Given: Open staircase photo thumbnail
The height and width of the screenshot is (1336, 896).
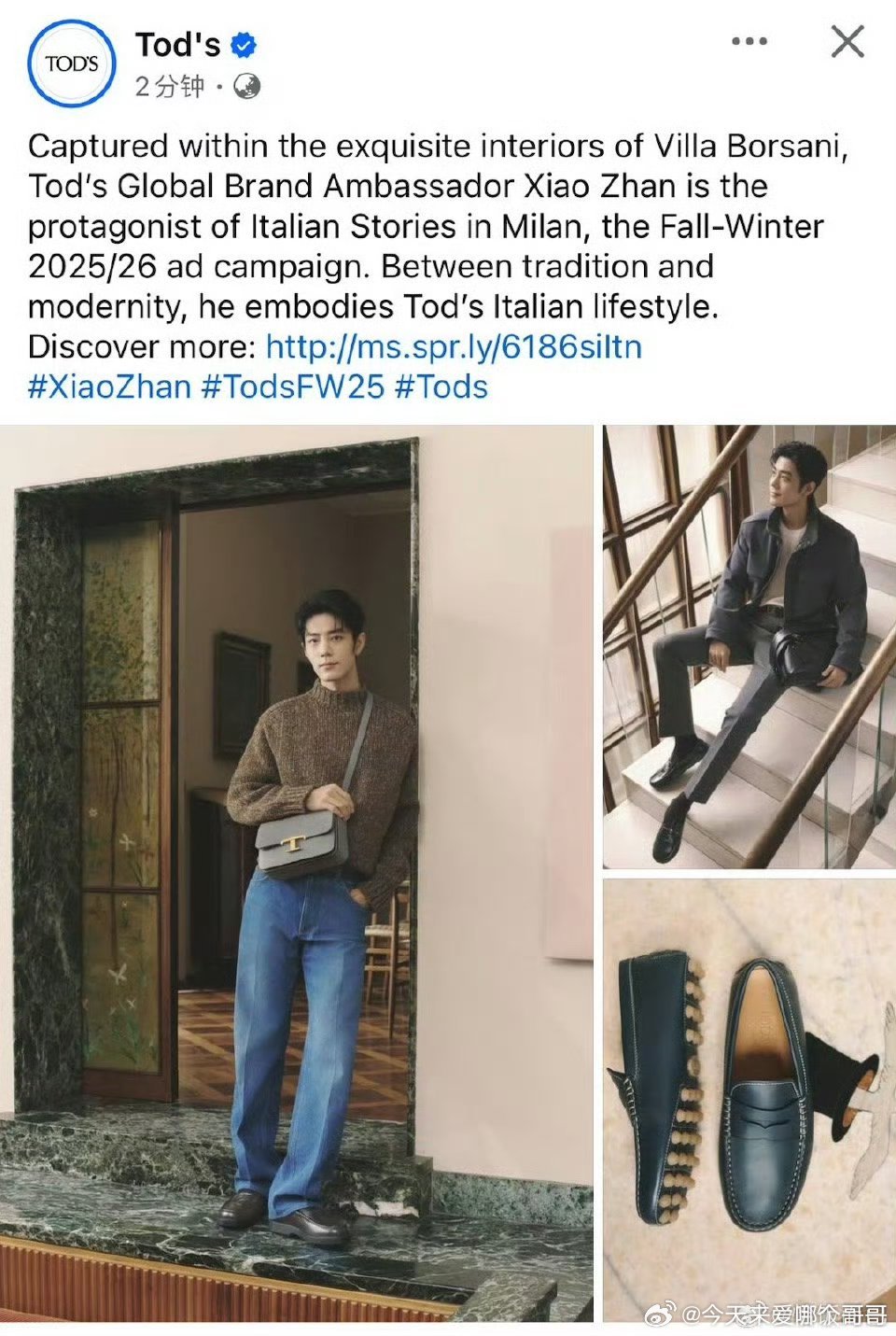Looking at the screenshot, I should 749,647.
